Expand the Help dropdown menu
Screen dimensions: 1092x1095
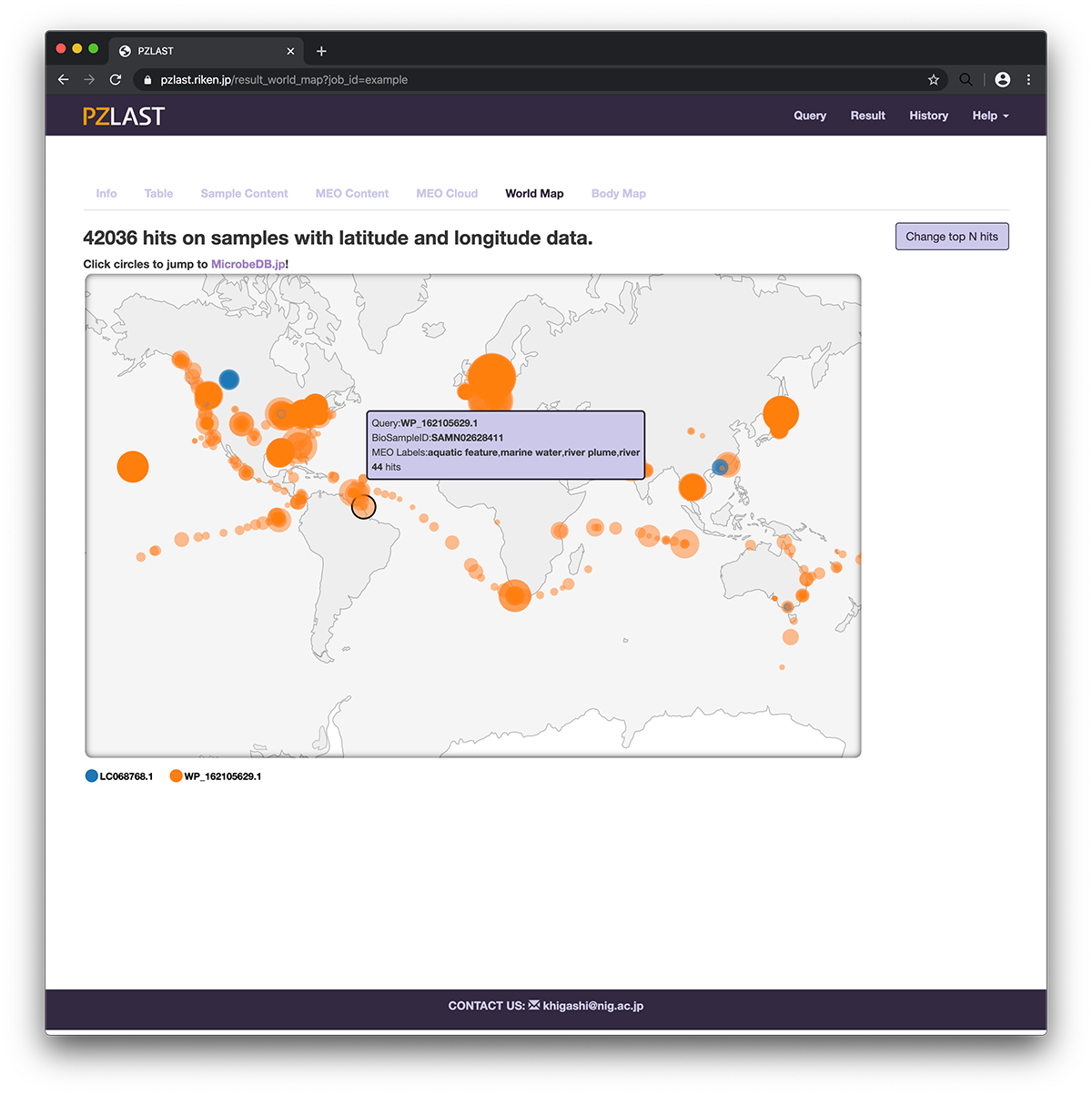click(x=991, y=116)
